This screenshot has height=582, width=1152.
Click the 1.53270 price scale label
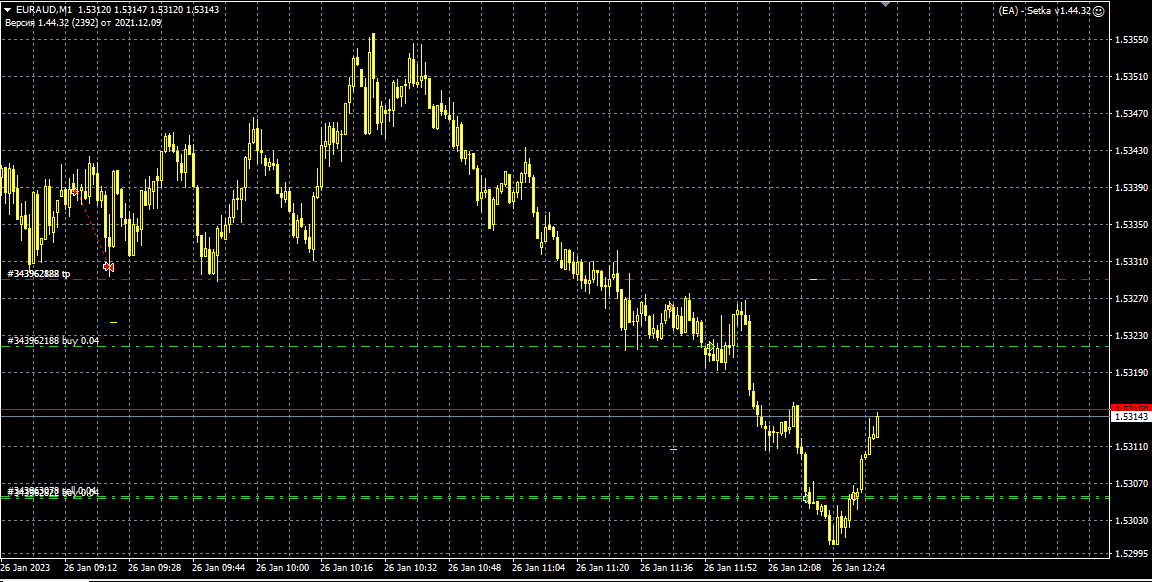[x=1131, y=299]
